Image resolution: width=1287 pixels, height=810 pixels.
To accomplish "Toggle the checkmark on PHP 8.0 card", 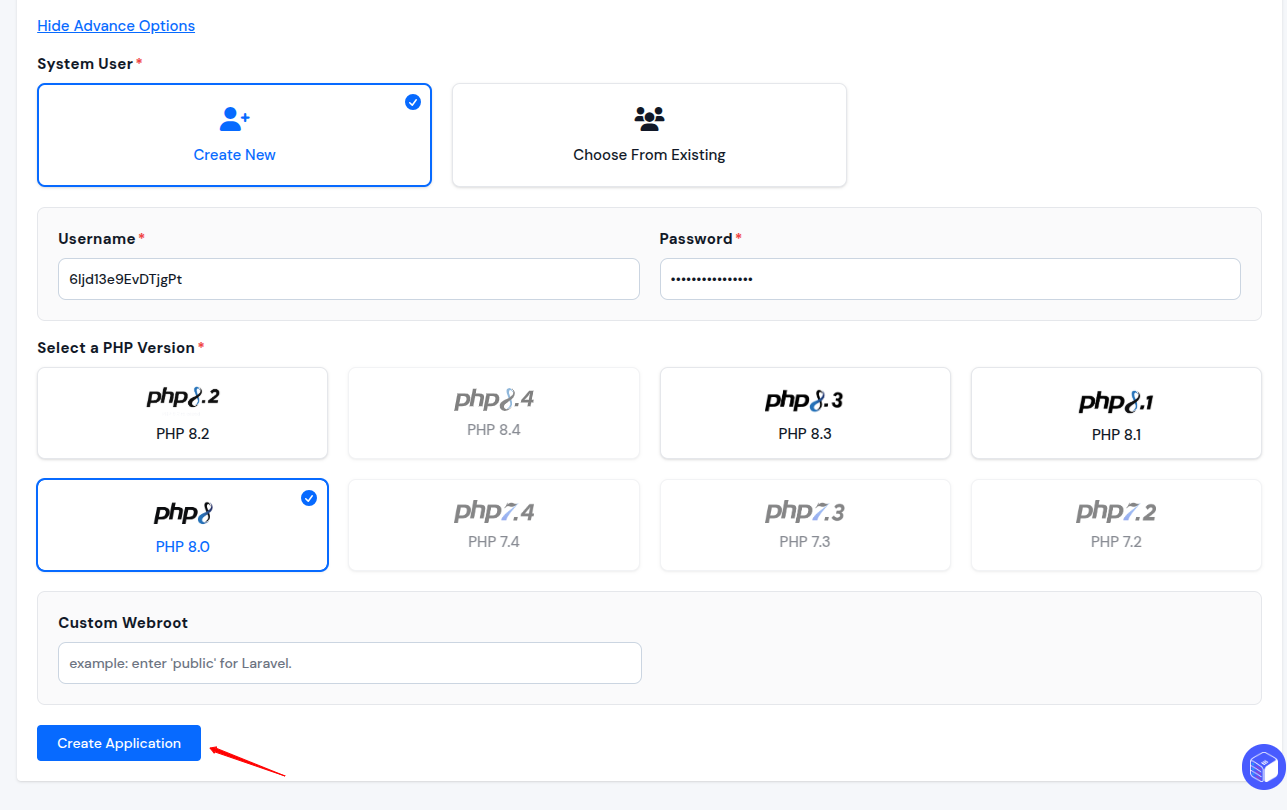I will [309, 498].
